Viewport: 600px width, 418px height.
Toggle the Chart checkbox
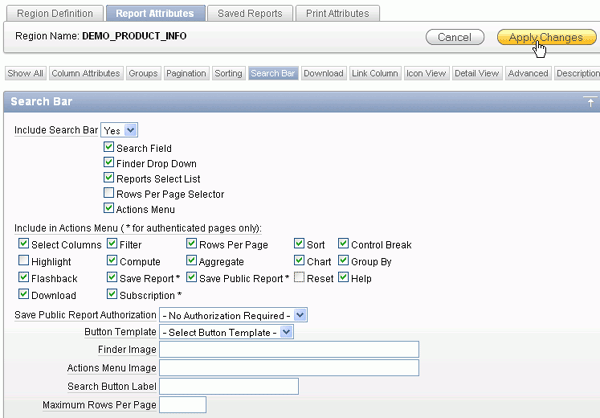tap(299, 260)
